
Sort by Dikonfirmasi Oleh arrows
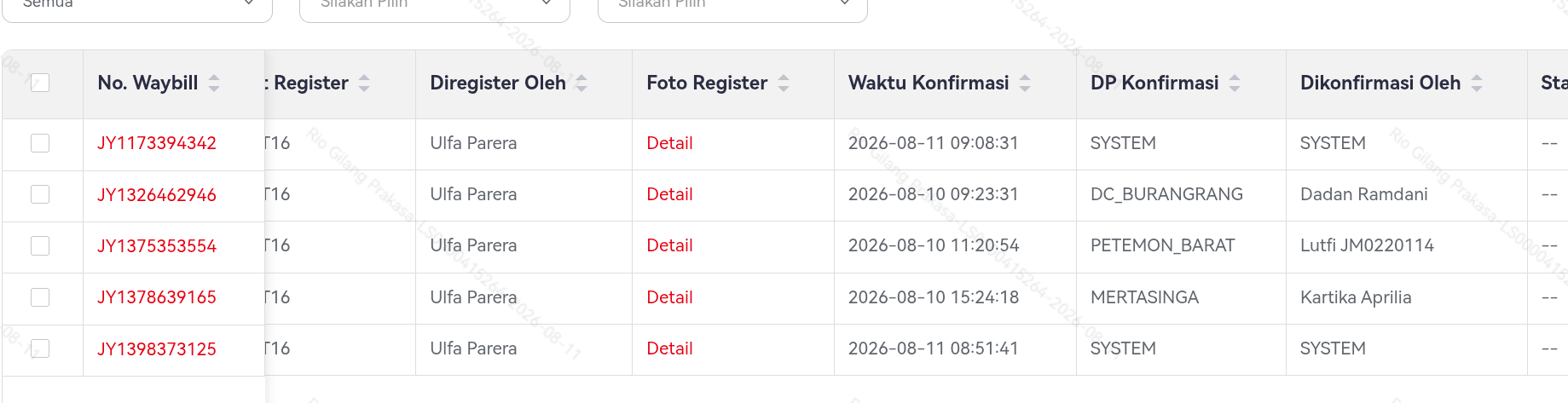coord(1477,83)
